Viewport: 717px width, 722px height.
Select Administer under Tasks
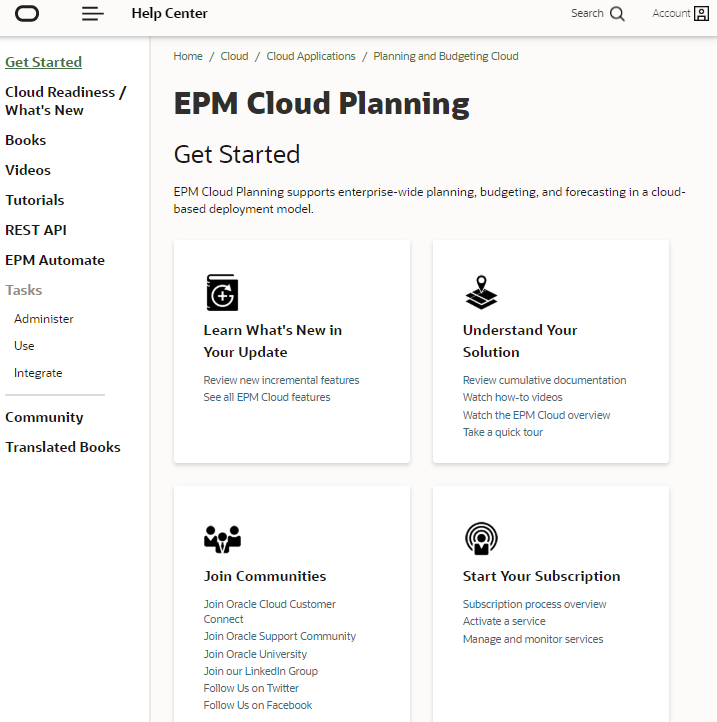tap(44, 319)
